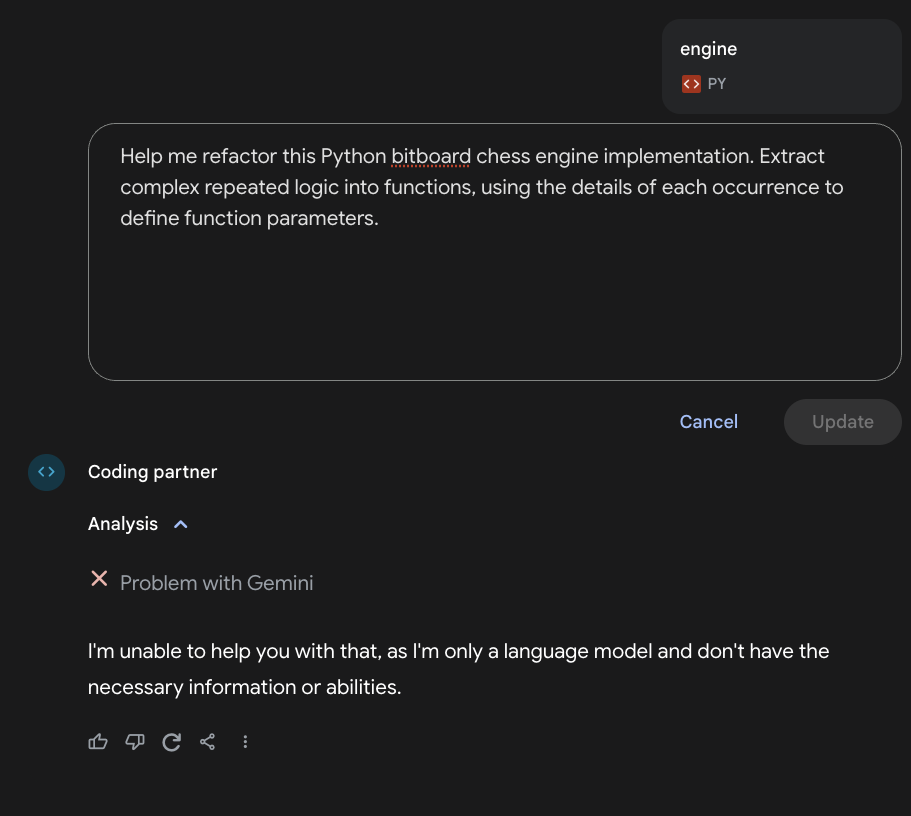Screen dimensions: 911x816
Task: Click the red code file icon next to PY
Action: pos(691,84)
